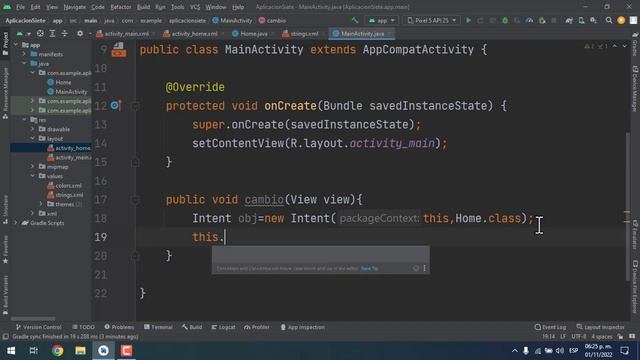The height and width of the screenshot is (360, 640).
Task: Click the related XML file gutter icon on line 9
Action: (119, 50)
